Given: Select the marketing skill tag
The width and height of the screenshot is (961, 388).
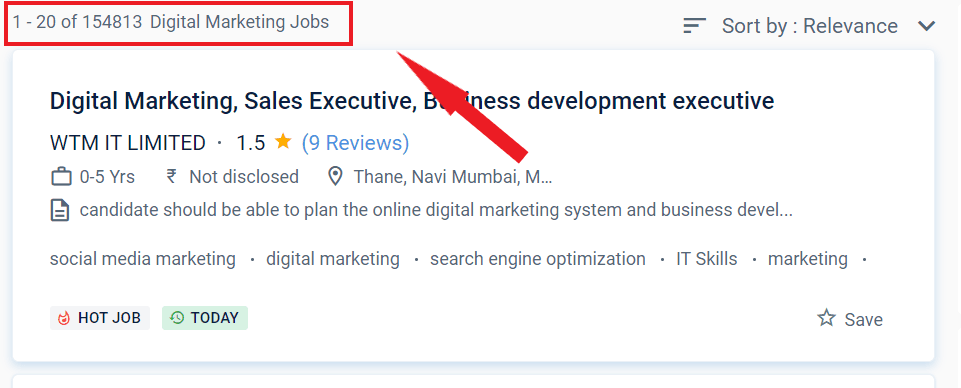Looking at the screenshot, I should pos(808,259).
